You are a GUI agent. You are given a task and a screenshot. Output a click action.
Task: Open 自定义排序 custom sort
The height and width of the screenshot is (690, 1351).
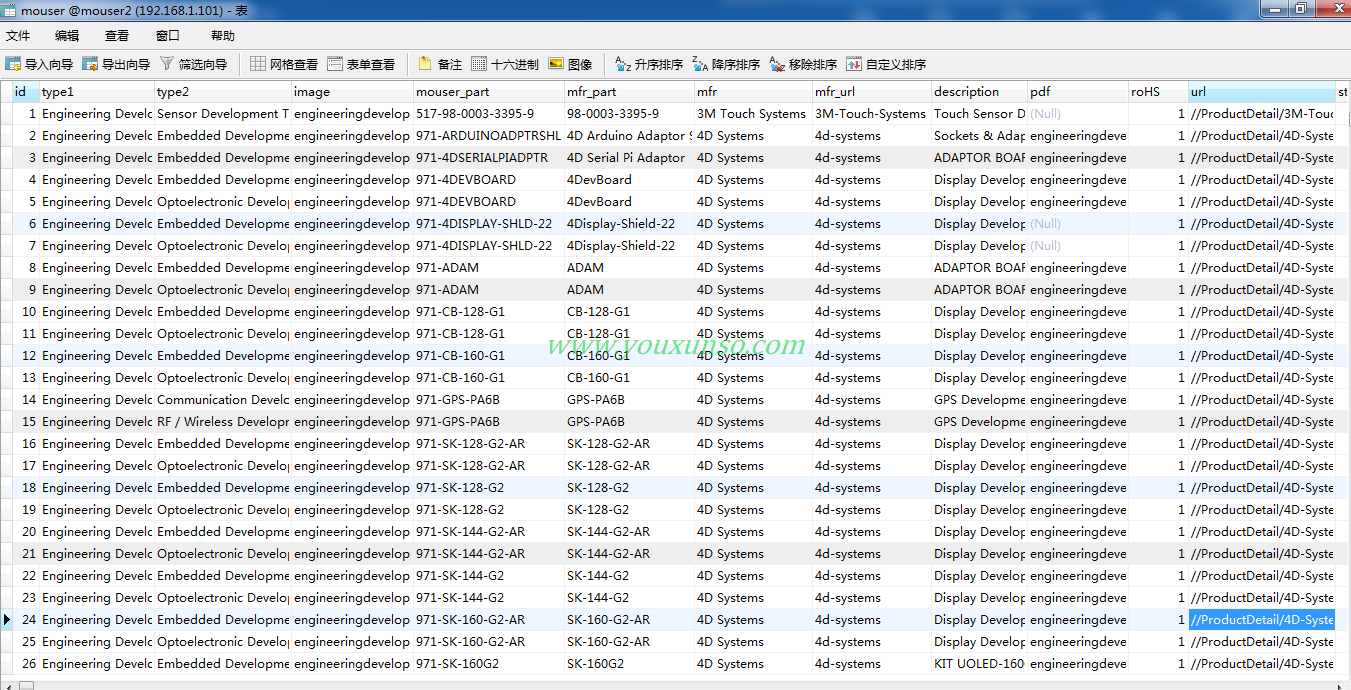point(886,64)
